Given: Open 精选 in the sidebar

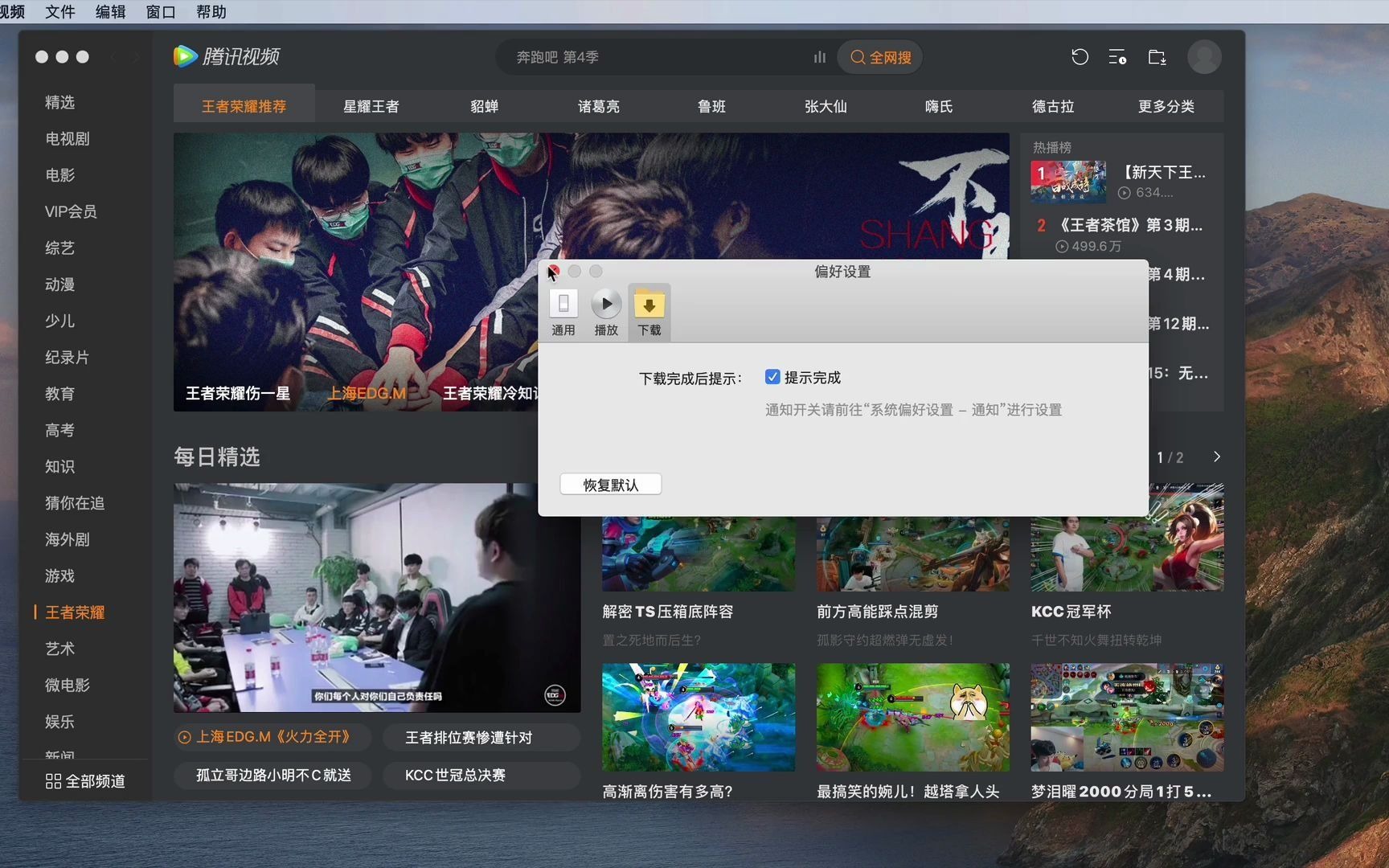Looking at the screenshot, I should 59,102.
